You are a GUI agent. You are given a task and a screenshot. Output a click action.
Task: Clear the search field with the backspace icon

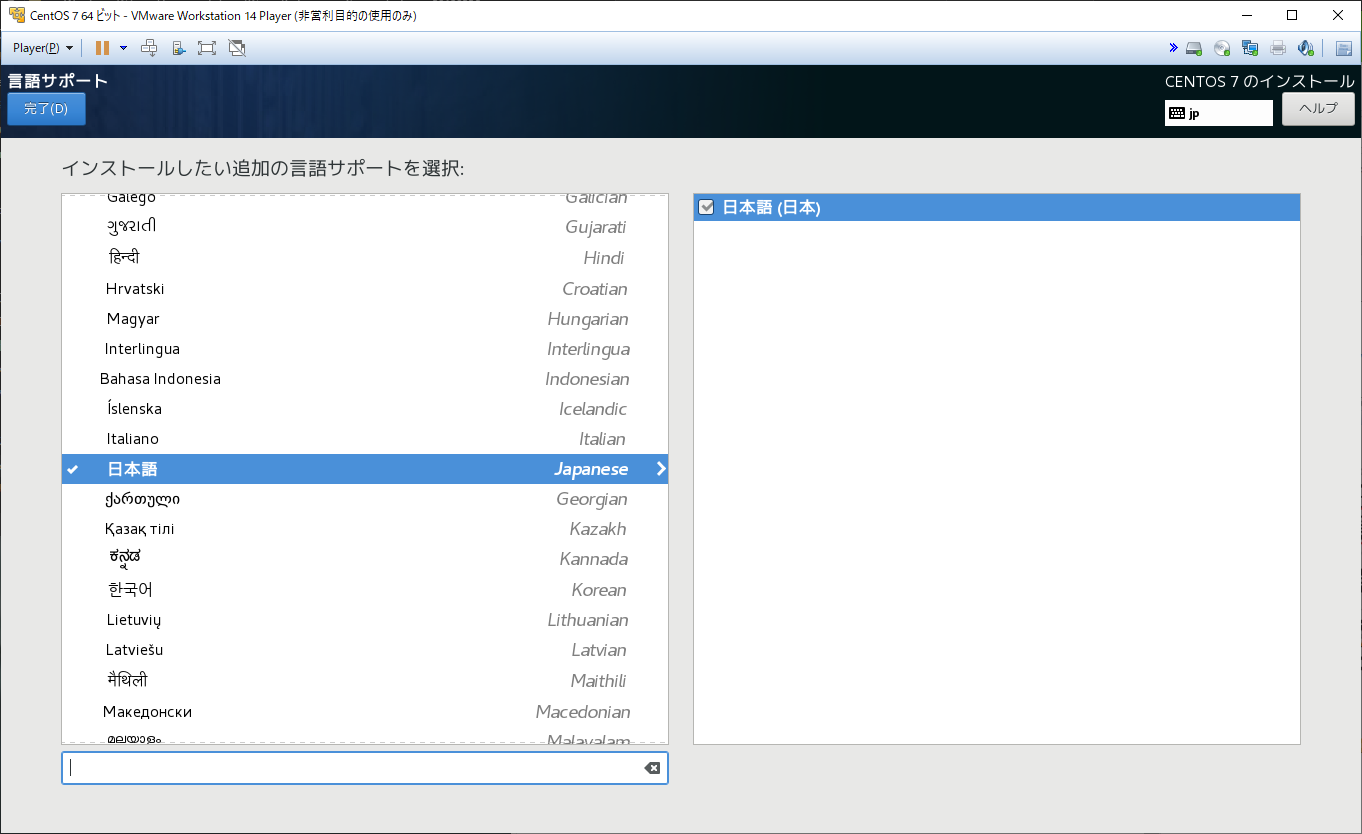pos(652,768)
